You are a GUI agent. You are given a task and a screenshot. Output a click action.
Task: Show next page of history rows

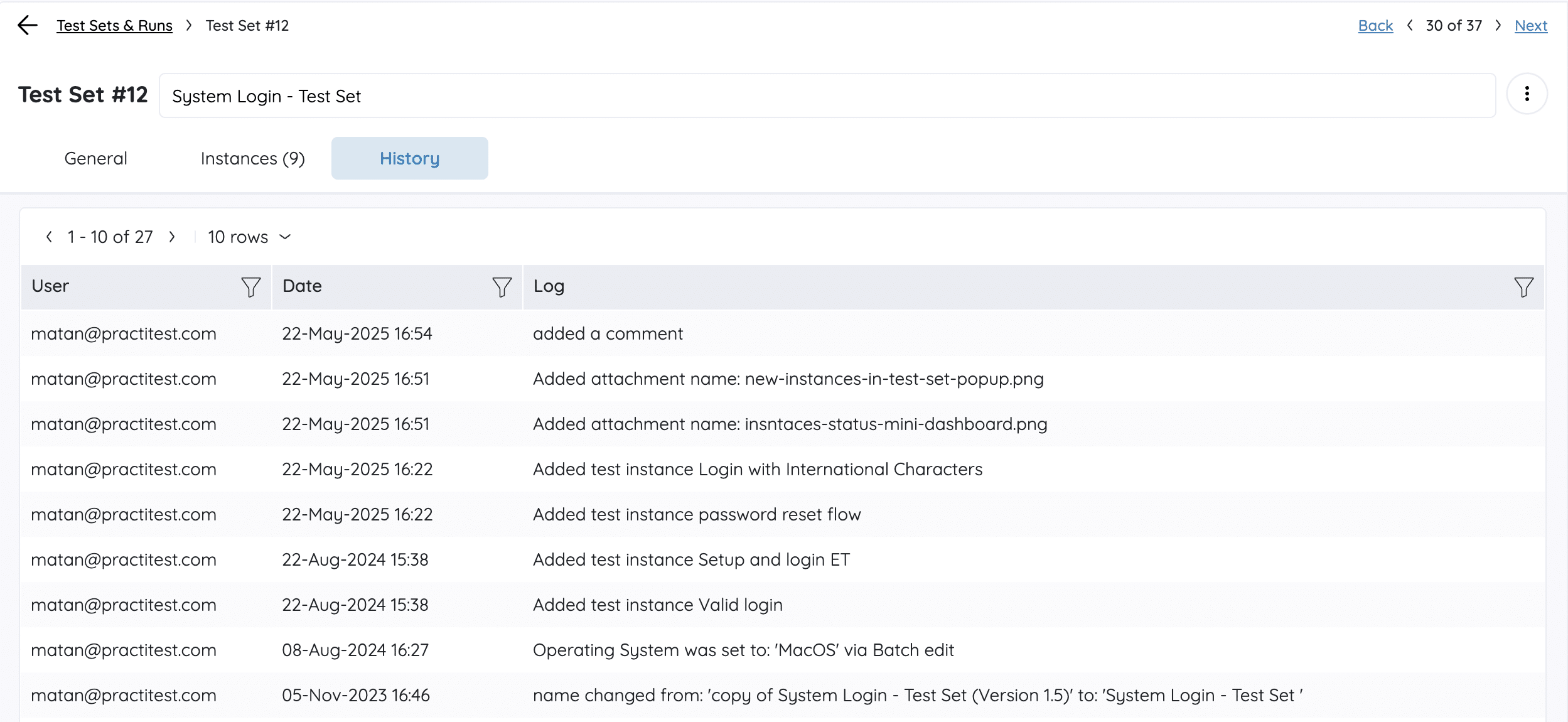(x=171, y=237)
